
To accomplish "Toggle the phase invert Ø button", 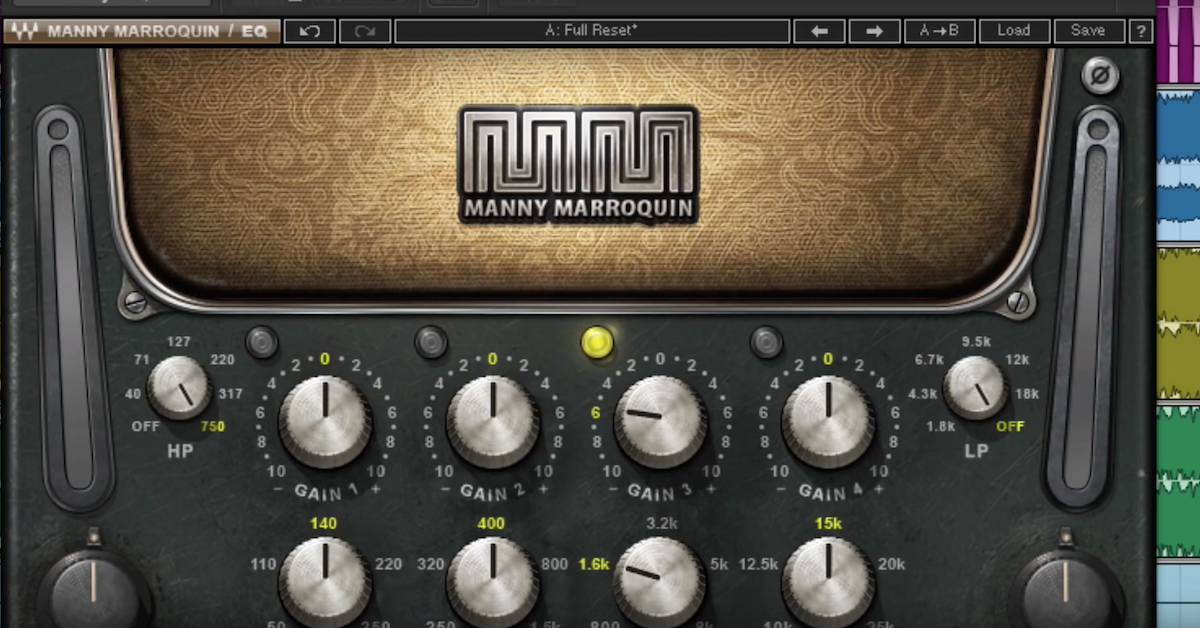I will click(x=1100, y=75).
